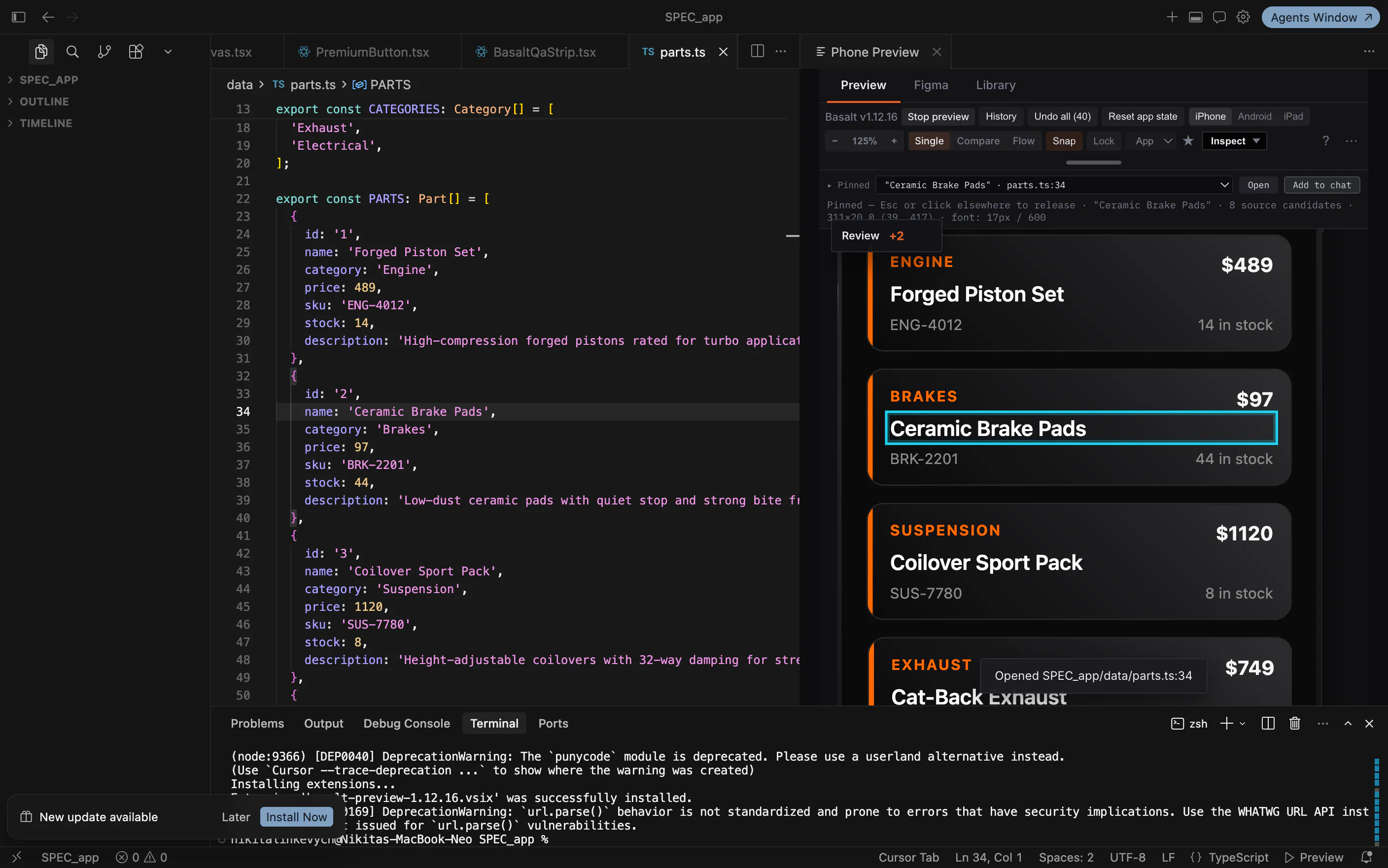Open Phone Preview panel more actions
Screen dimensions: 1388x868
pyautogui.click(x=1369, y=51)
